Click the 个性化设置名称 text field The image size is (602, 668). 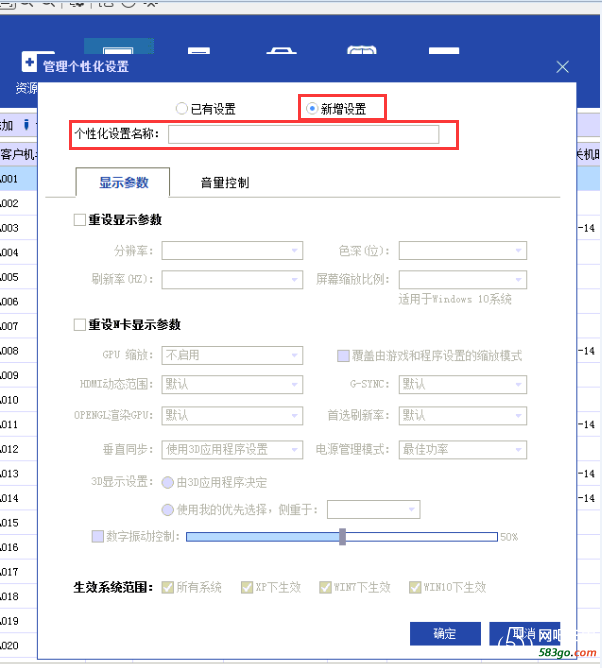pyautogui.click(x=303, y=135)
